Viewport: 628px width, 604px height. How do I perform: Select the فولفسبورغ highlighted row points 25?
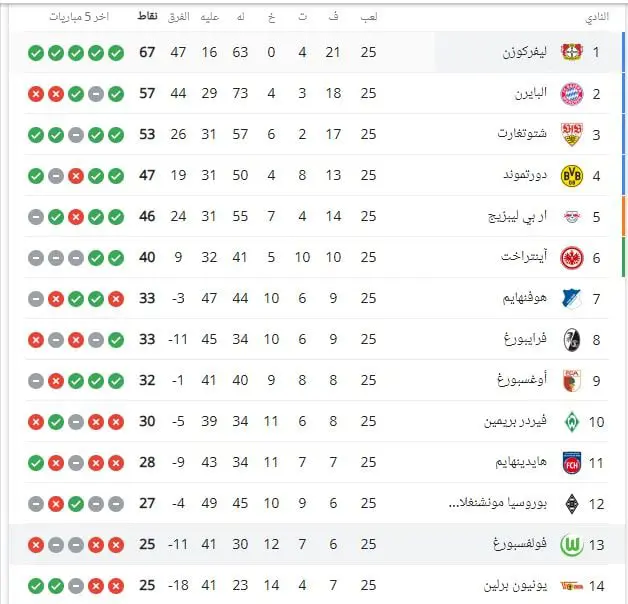pyautogui.click(x=147, y=544)
